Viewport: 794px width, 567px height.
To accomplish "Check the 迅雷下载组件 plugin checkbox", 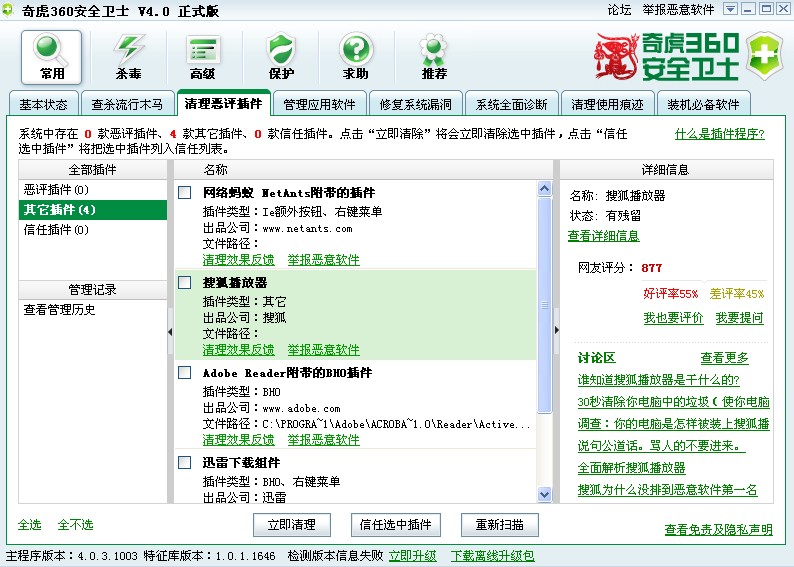I will point(185,462).
